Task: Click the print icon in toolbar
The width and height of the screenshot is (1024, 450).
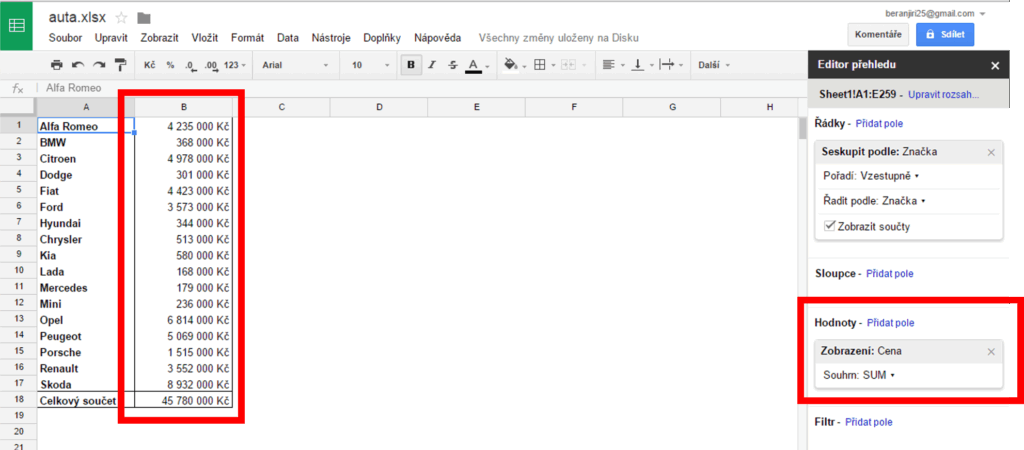Action: tap(57, 65)
